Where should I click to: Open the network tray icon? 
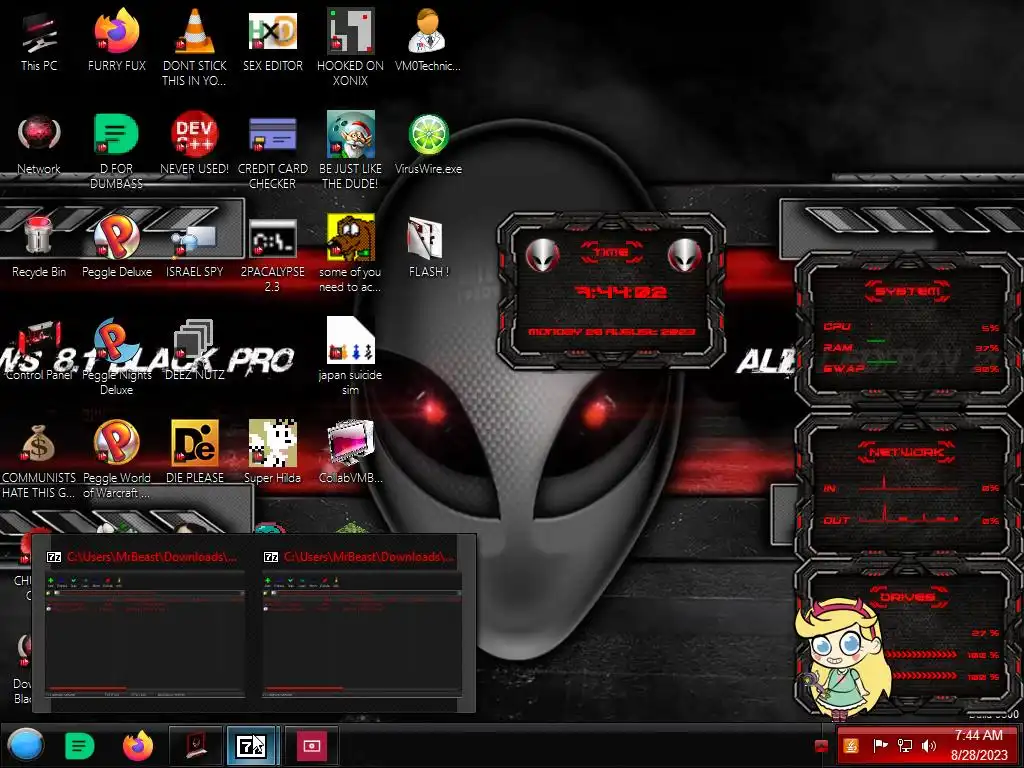point(904,745)
